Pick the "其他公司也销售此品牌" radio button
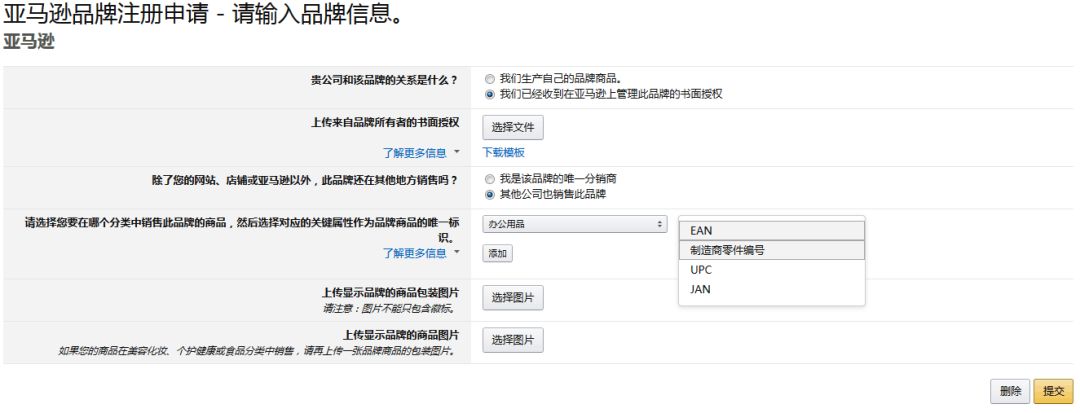 click(489, 194)
